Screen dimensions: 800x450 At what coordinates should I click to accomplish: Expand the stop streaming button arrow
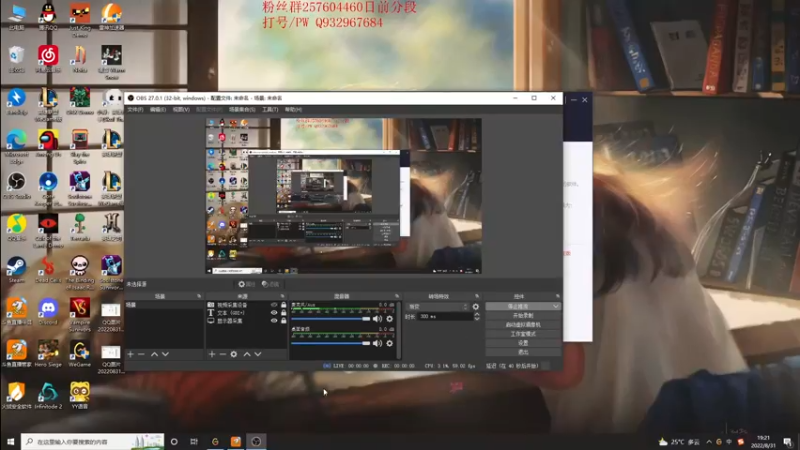[556, 306]
